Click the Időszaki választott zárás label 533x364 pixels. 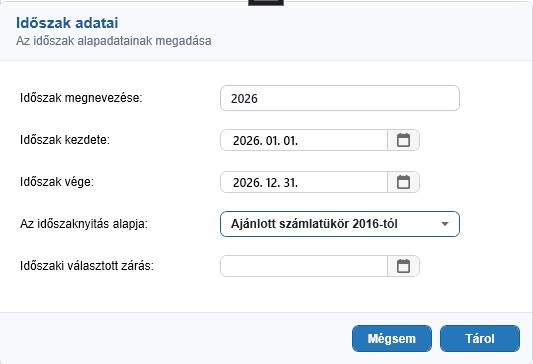(x=87, y=266)
